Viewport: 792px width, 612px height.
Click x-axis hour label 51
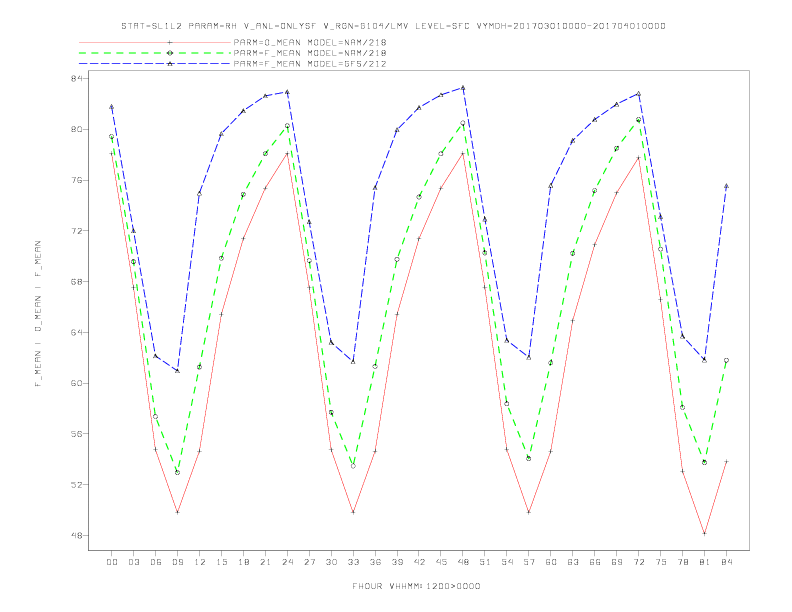485,562
